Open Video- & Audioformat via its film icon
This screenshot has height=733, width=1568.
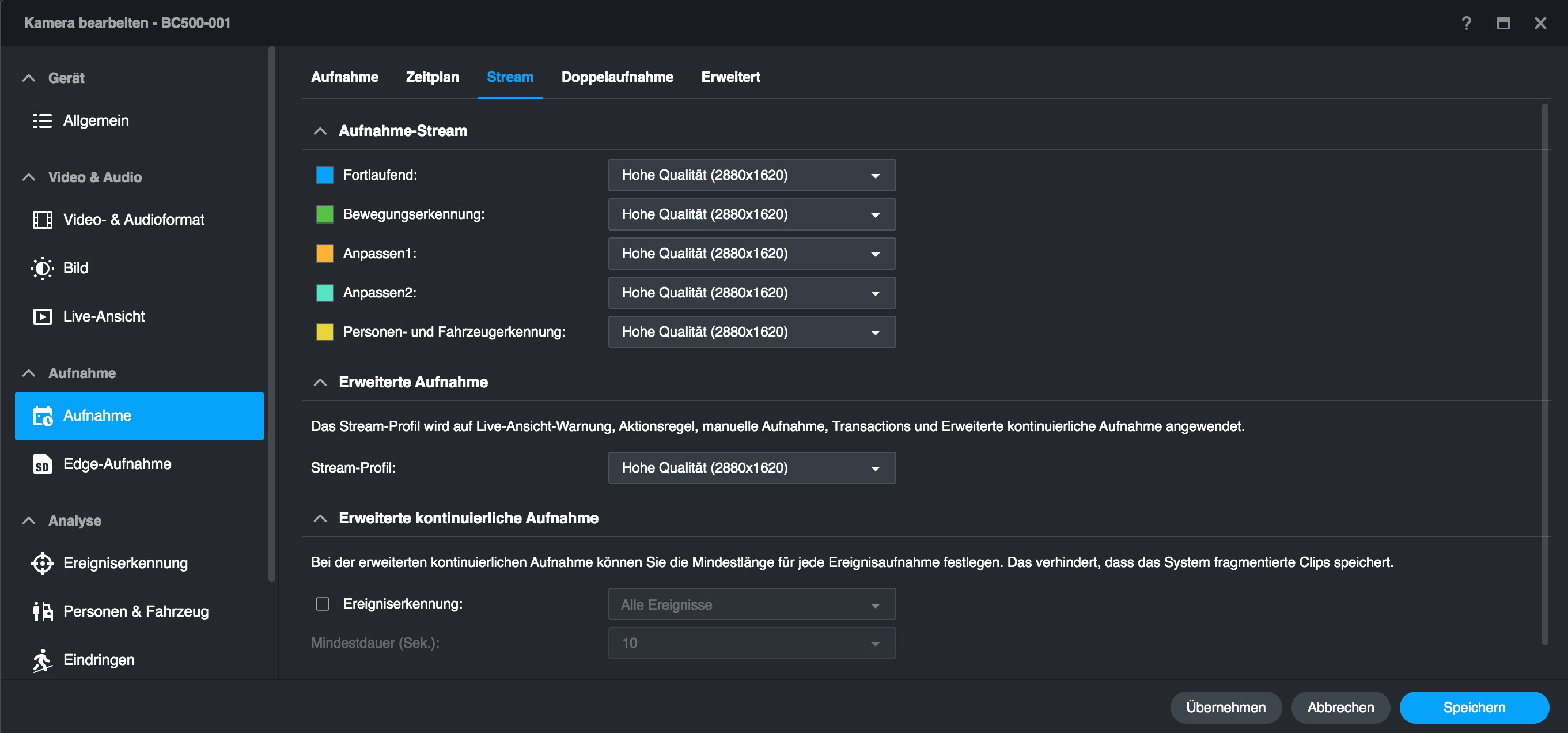[x=42, y=220]
